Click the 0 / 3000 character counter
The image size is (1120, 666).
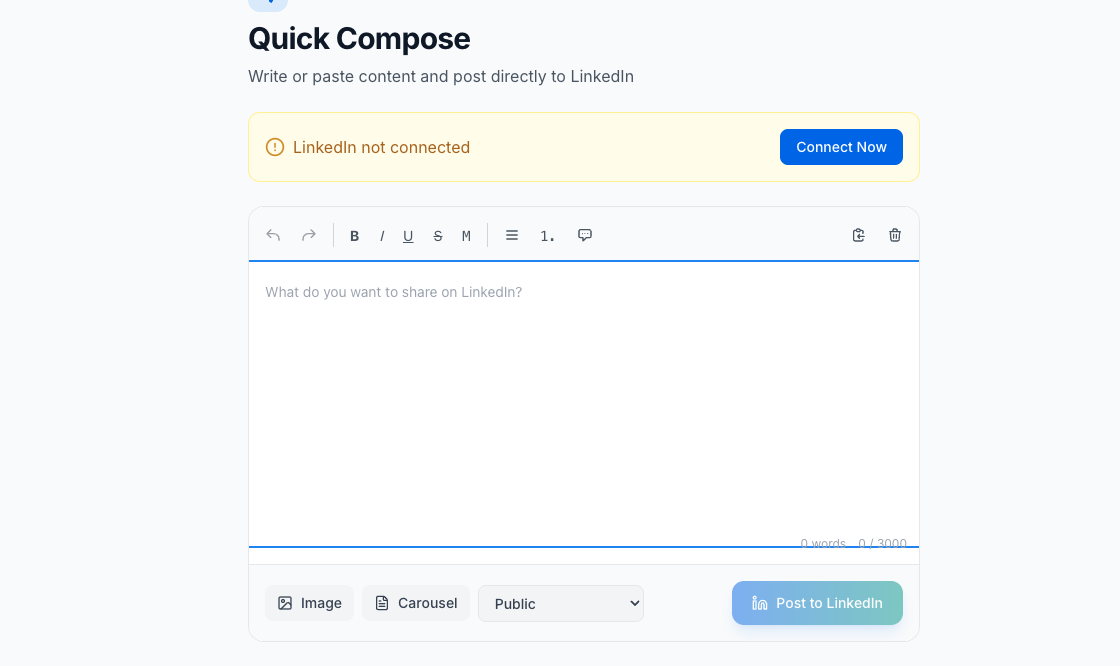(883, 543)
